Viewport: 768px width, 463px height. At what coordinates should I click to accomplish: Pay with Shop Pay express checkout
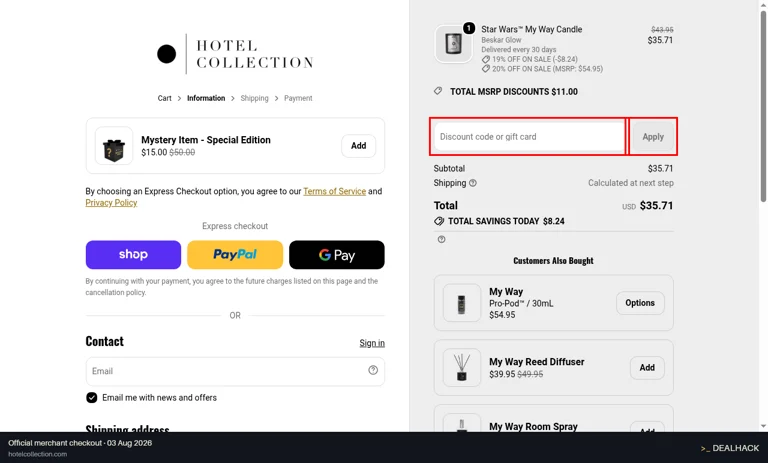pyautogui.click(x=133, y=255)
